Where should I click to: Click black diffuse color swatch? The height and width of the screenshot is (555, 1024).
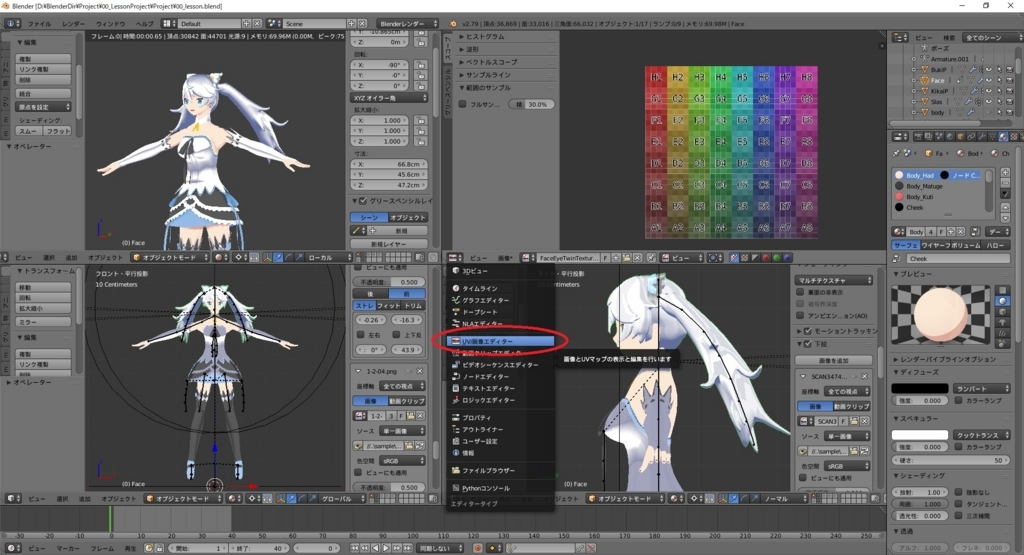(920, 388)
